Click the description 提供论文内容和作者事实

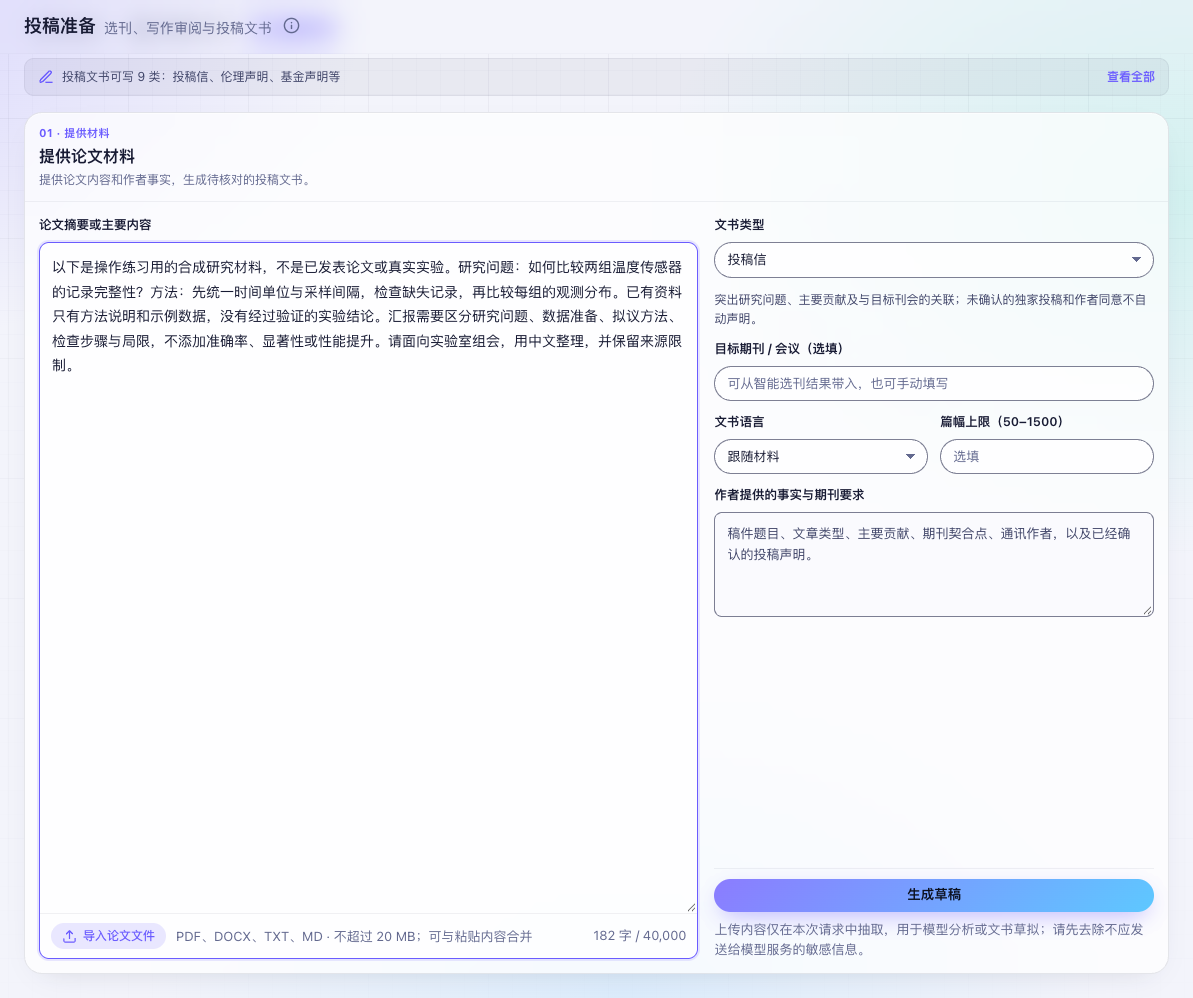pos(176,180)
